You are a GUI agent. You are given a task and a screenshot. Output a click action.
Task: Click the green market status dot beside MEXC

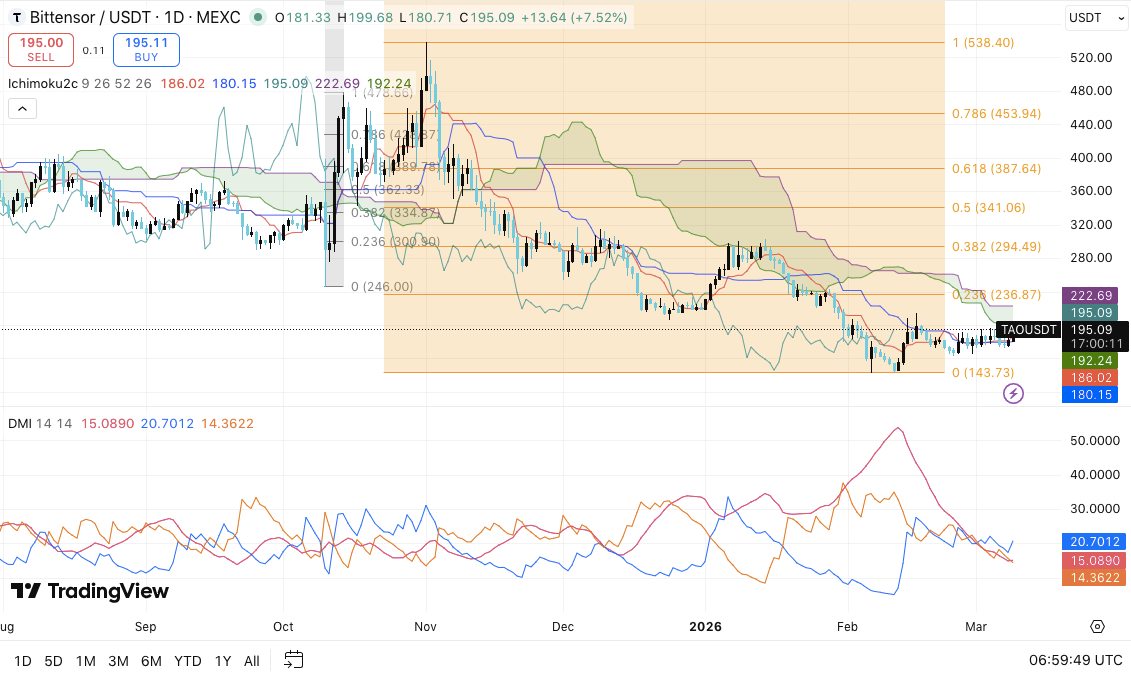click(258, 17)
